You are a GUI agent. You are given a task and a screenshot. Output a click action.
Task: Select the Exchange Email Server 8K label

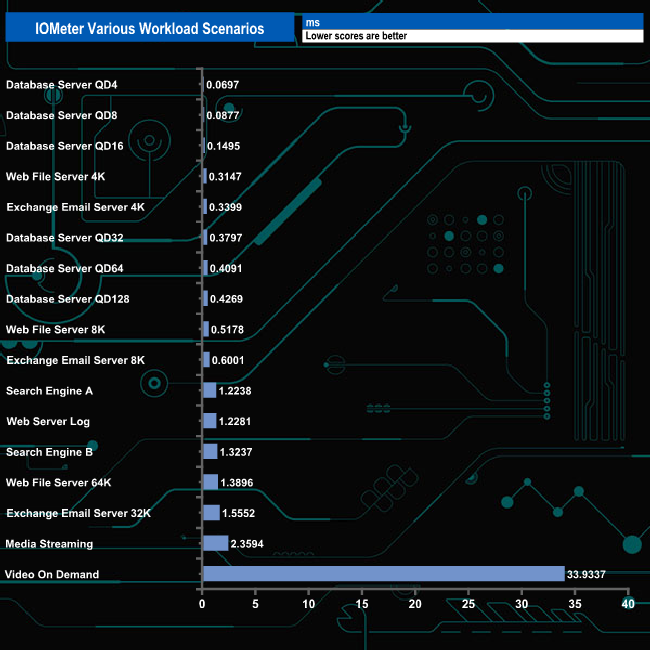click(75, 360)
